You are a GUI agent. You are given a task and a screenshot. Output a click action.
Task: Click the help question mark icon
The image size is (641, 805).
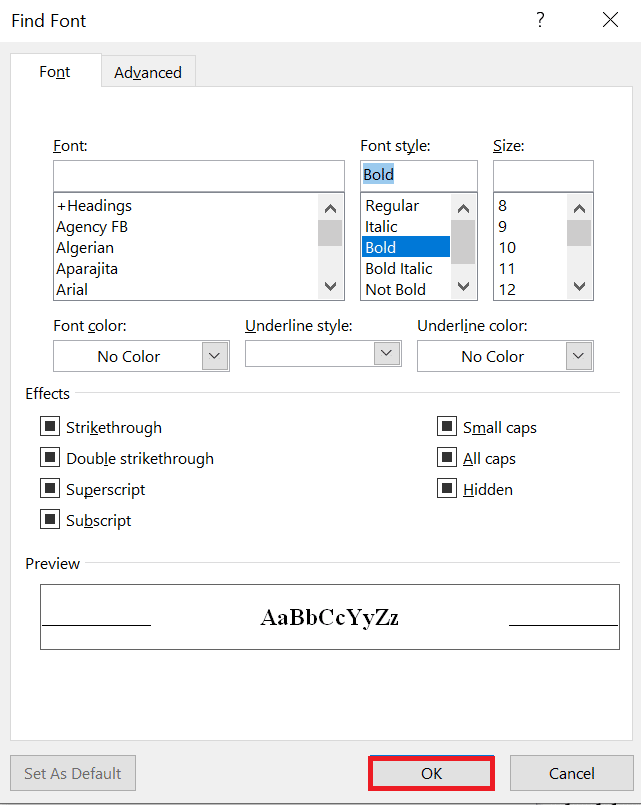pos(540,20)
